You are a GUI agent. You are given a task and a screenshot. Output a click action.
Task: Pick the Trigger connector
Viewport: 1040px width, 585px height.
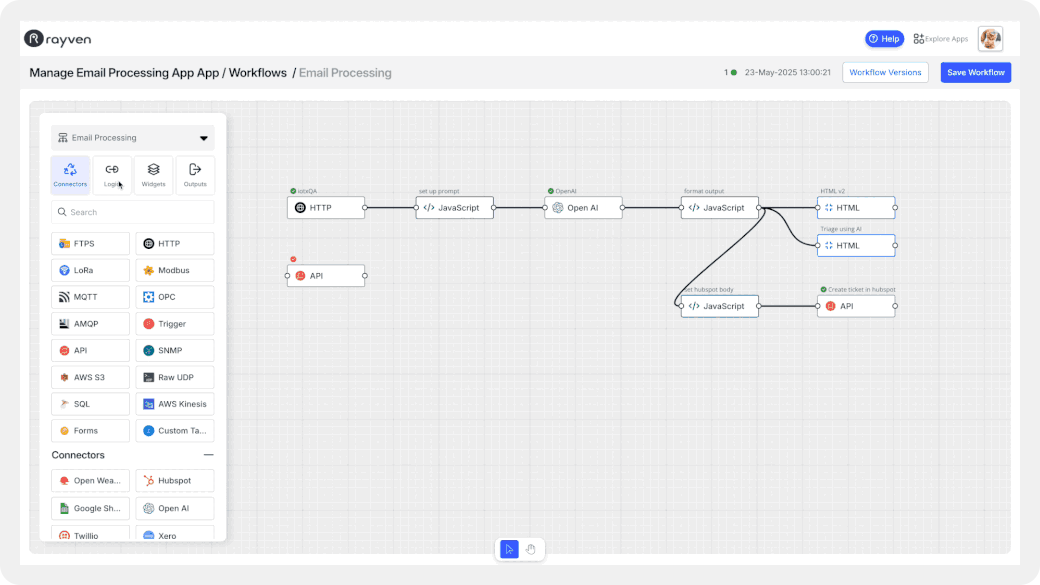coord(174,324)
